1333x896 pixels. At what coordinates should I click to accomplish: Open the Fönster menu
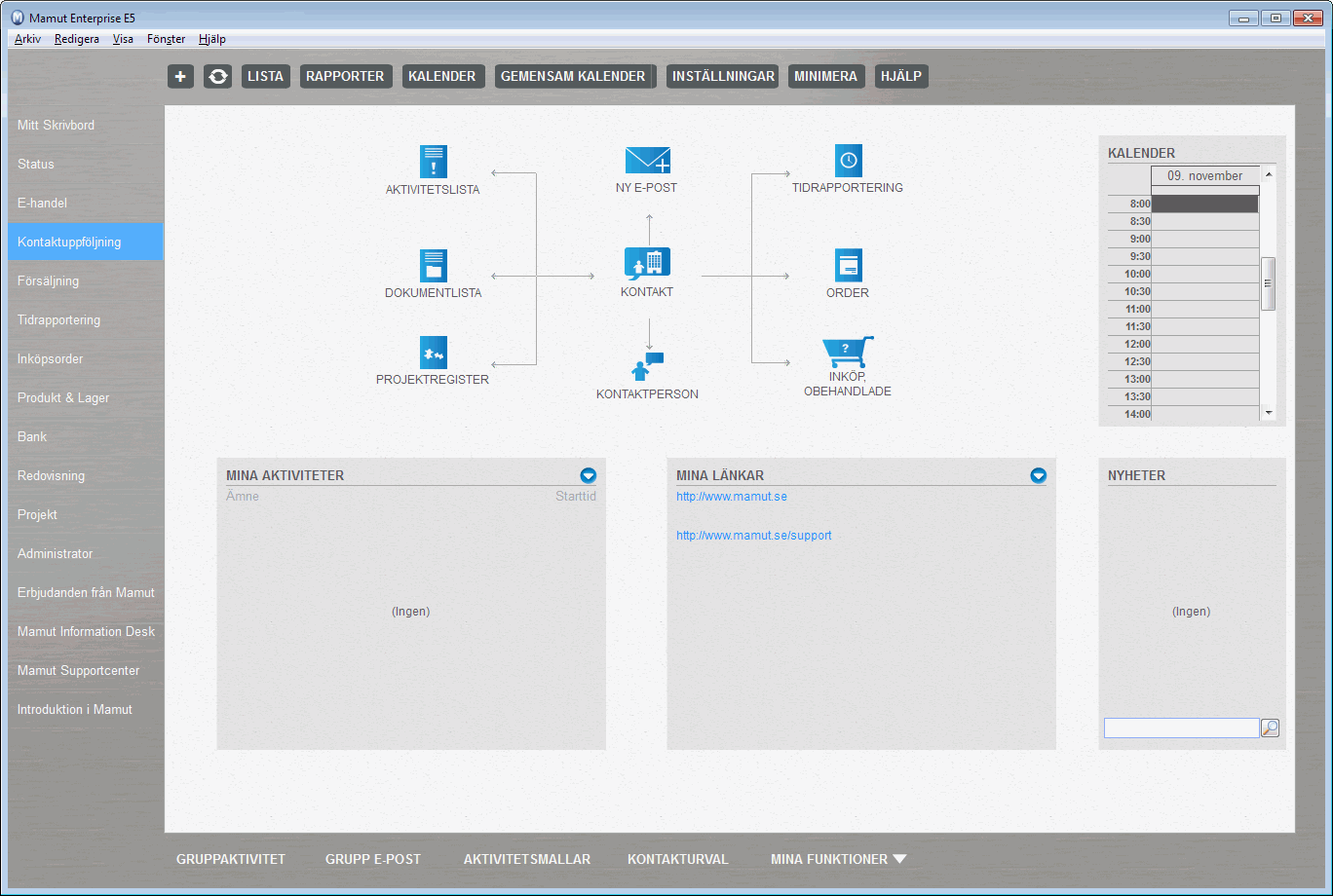(x=166, y=39)
